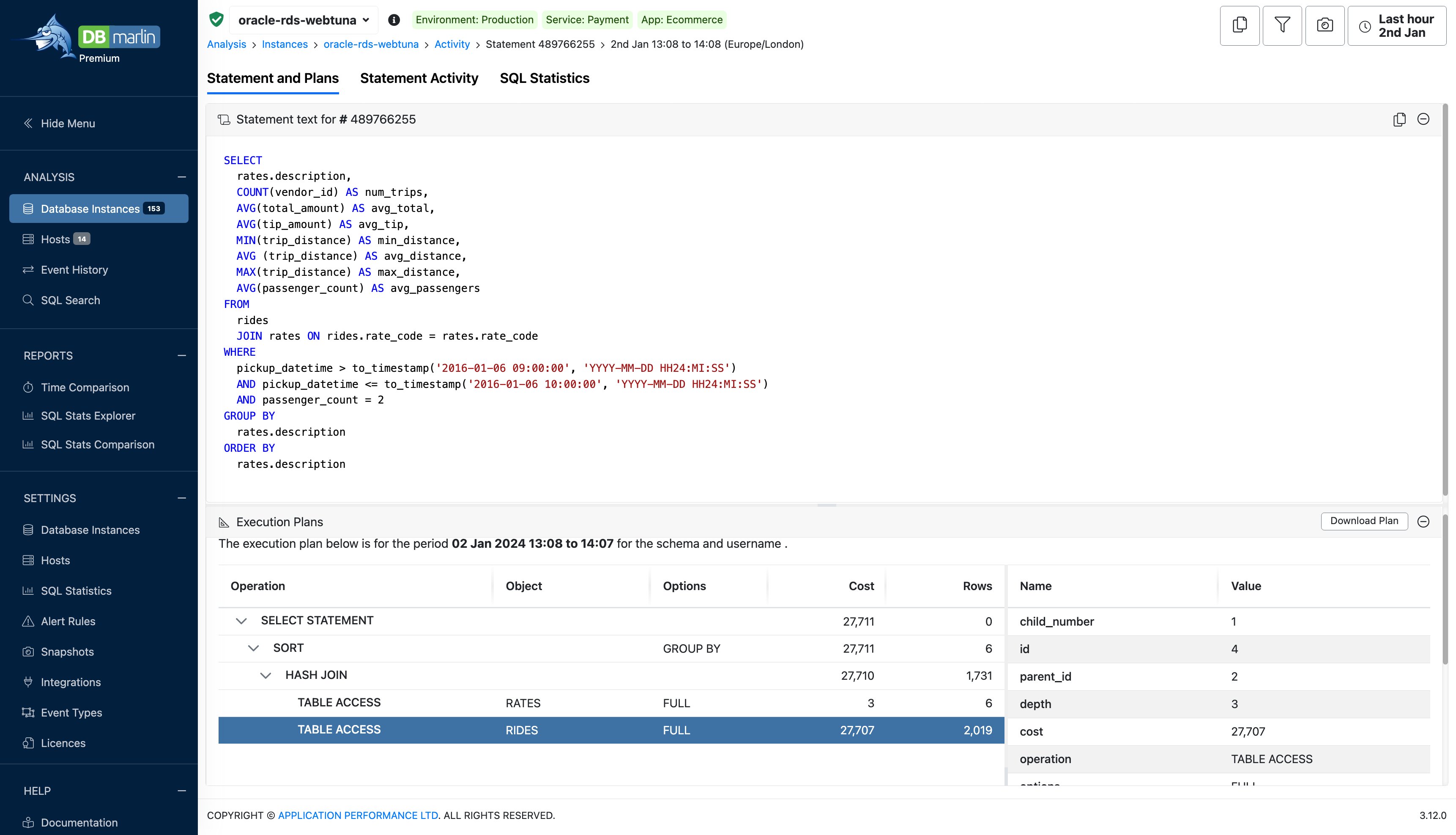Click the Environment: Production tag
Image resolution: width=1456 pixels, height=835 pixels.
[x=474, y=19]
